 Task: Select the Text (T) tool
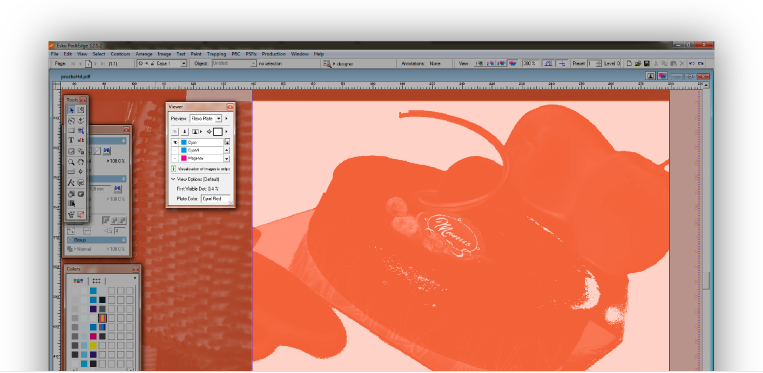[x=71, y=140]
